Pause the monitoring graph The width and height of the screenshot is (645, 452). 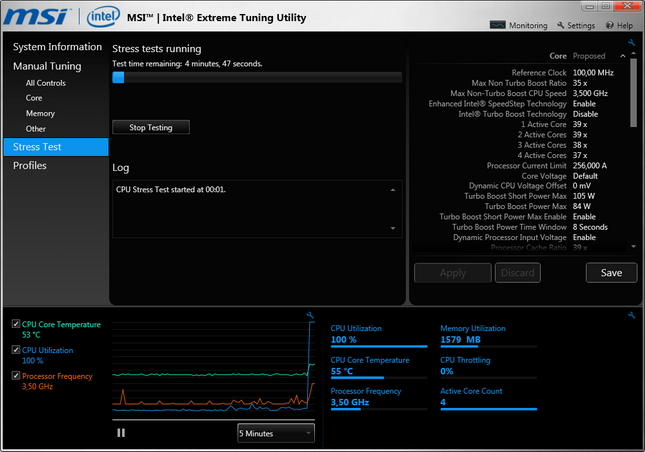click(x=121, y=433)
